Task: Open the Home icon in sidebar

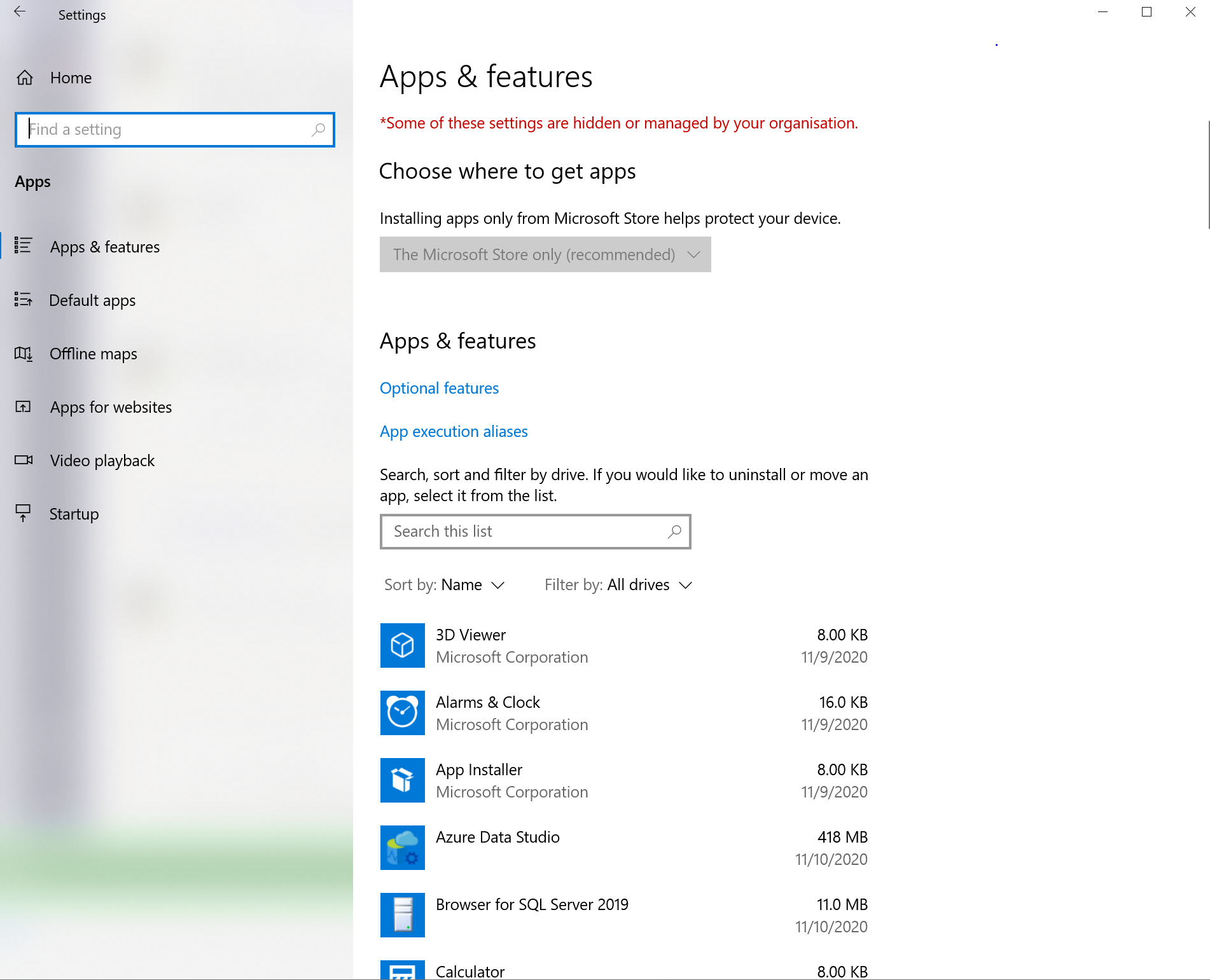Action: tap(25, 78)
